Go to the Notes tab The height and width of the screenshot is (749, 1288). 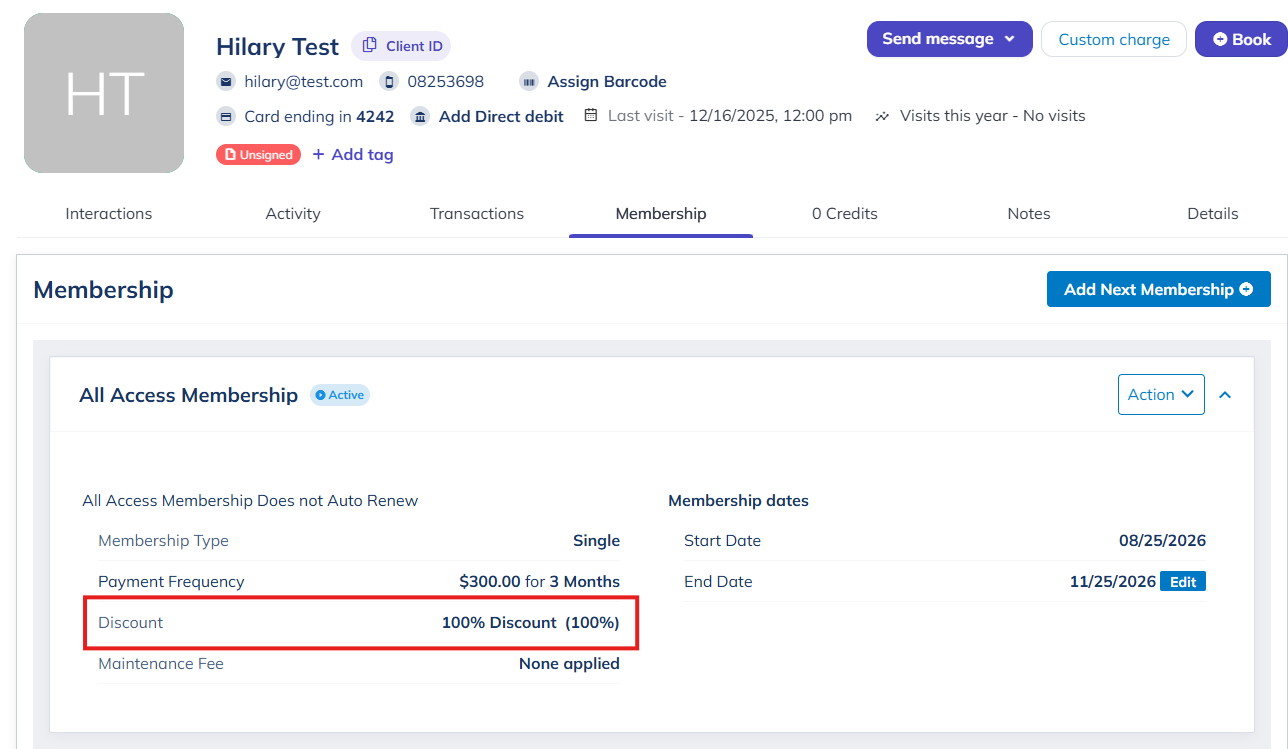[1029, 213]
